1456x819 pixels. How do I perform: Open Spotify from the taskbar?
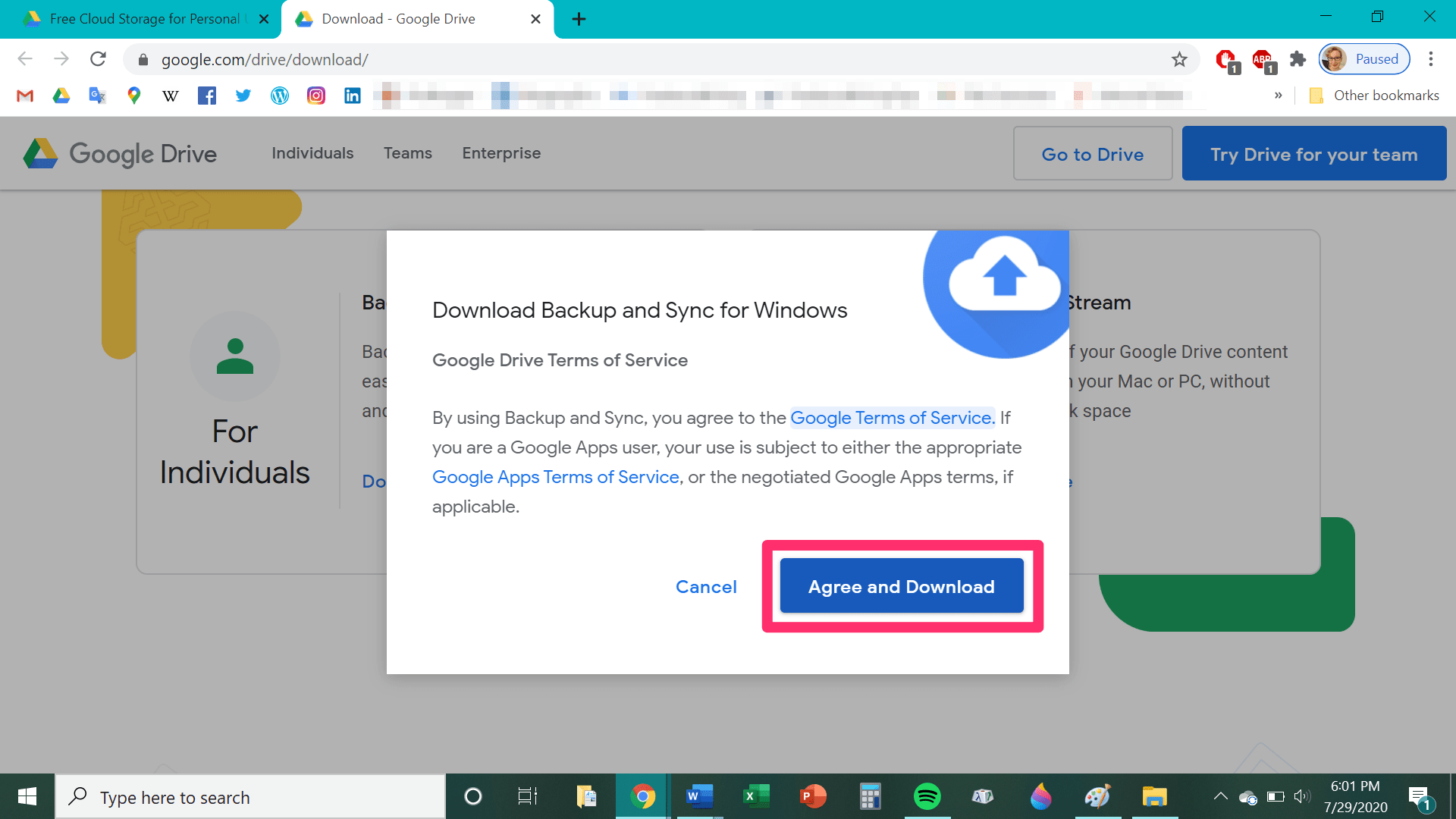click(x=927, y=796)
